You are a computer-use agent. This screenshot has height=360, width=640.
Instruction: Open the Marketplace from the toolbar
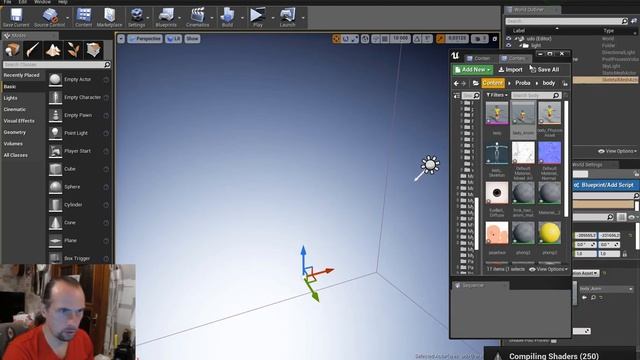pyautogui.click(x=109, y=17)
